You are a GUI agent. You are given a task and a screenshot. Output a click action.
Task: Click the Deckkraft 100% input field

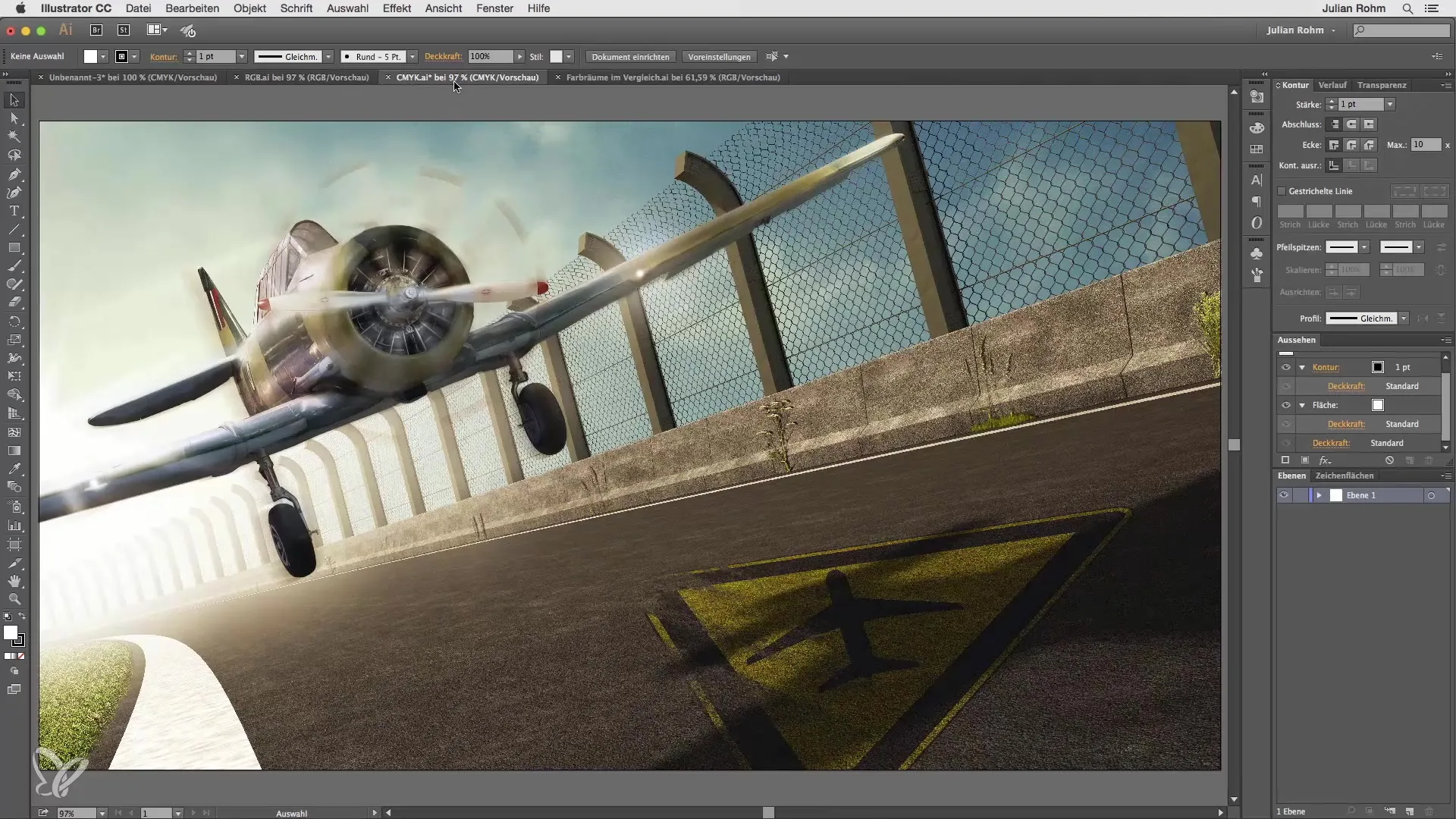pyautogui.click(x=490, y=56)
